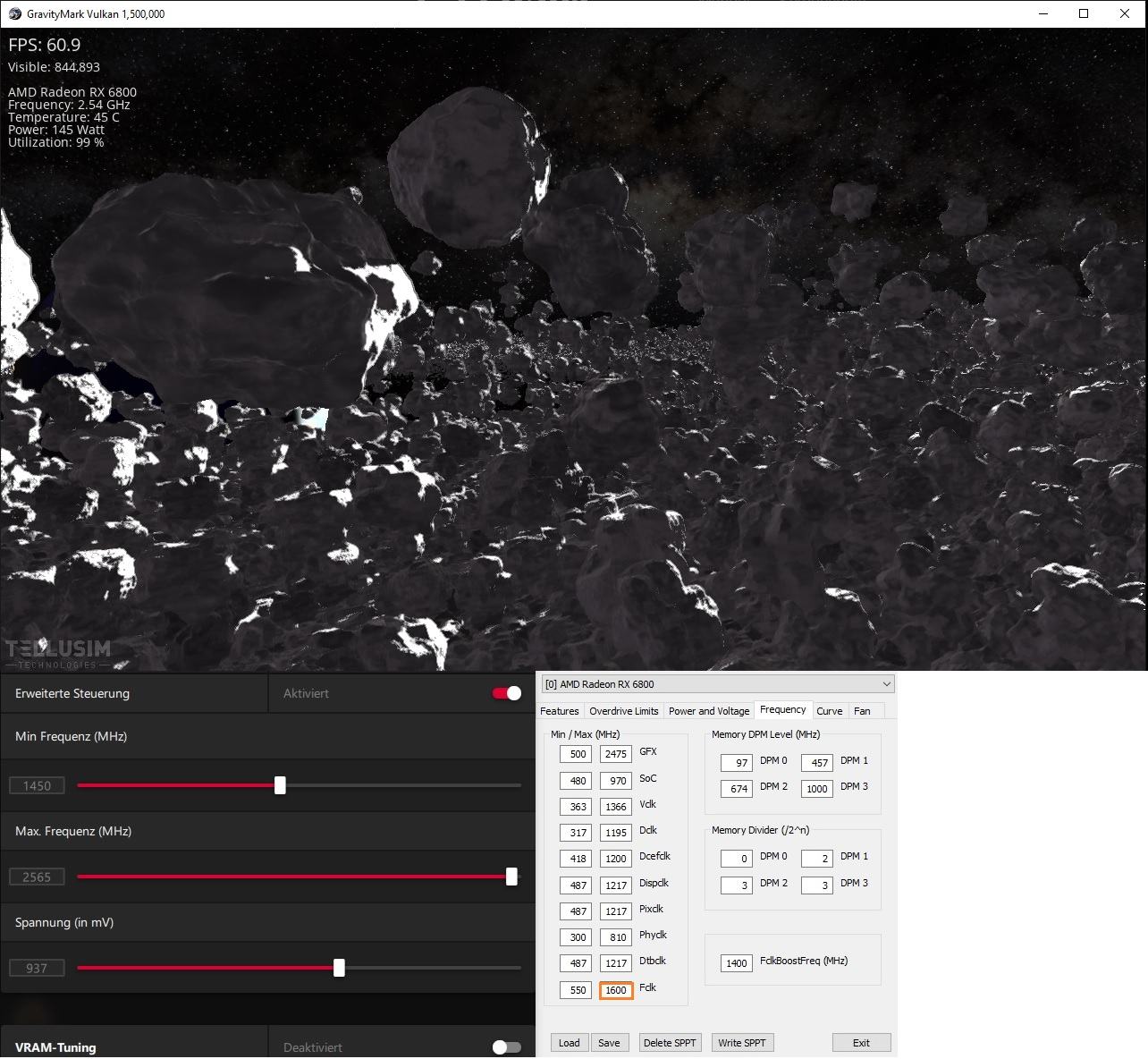The width and height of the screenshot is (1148, 1059).
Task: Open the Overdrive Limits tab
Action: (624, 711)
